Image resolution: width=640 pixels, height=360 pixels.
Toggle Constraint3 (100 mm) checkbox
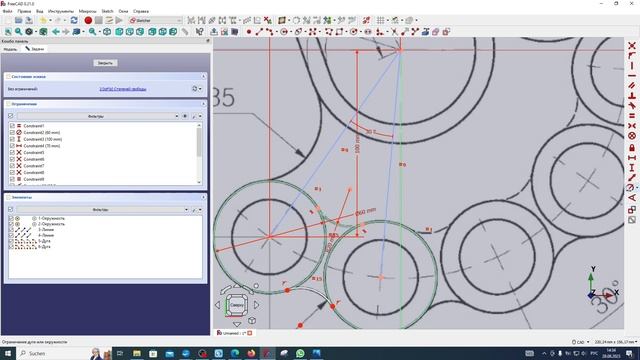pyautogui.click(x=12, y=139)
